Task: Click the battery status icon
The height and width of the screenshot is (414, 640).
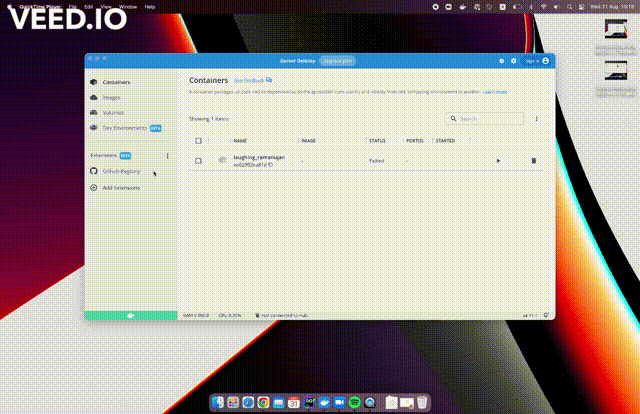Action: (x=517, y=7)
